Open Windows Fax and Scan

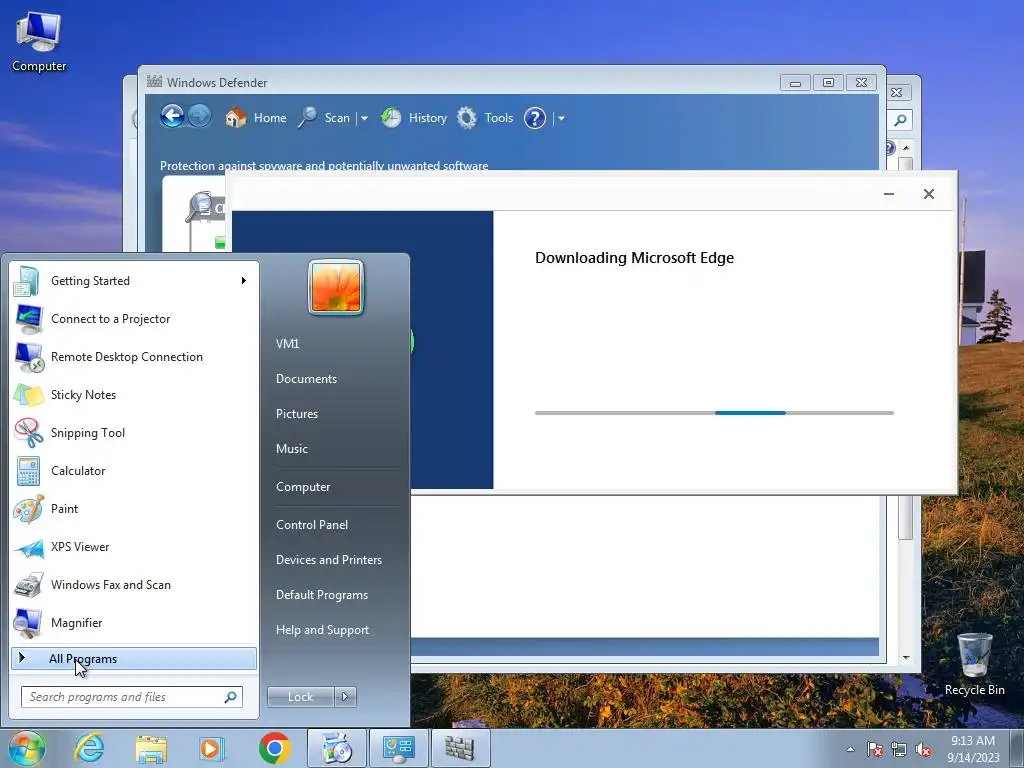point(134,584)
